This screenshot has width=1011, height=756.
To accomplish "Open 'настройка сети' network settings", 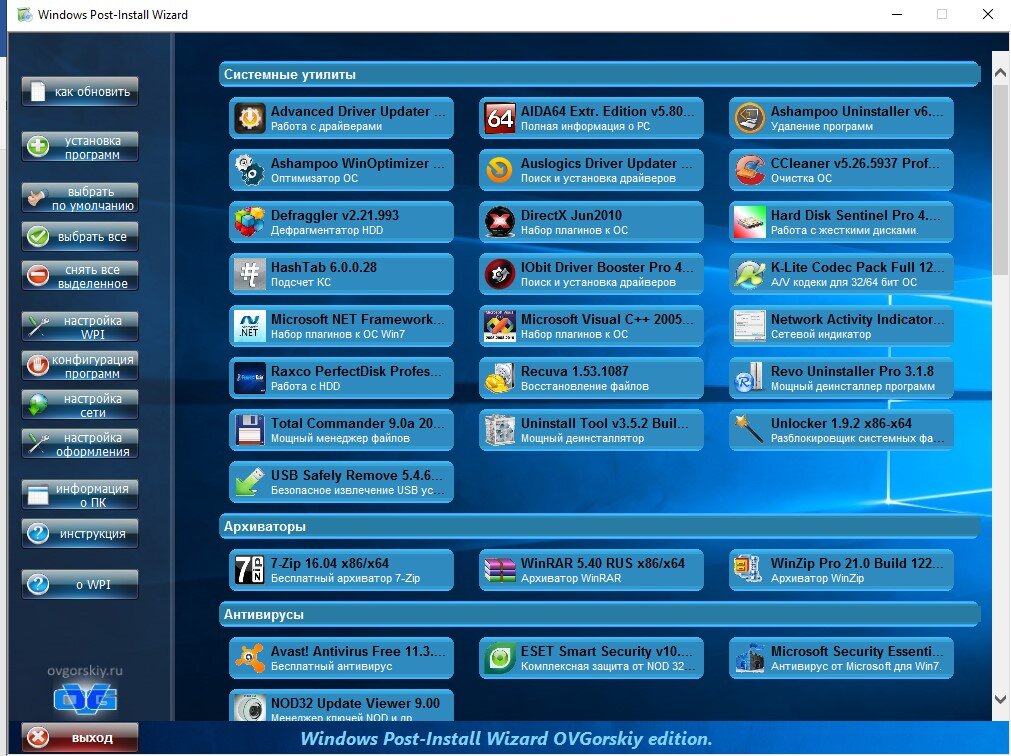I will [x=80, y=405].
